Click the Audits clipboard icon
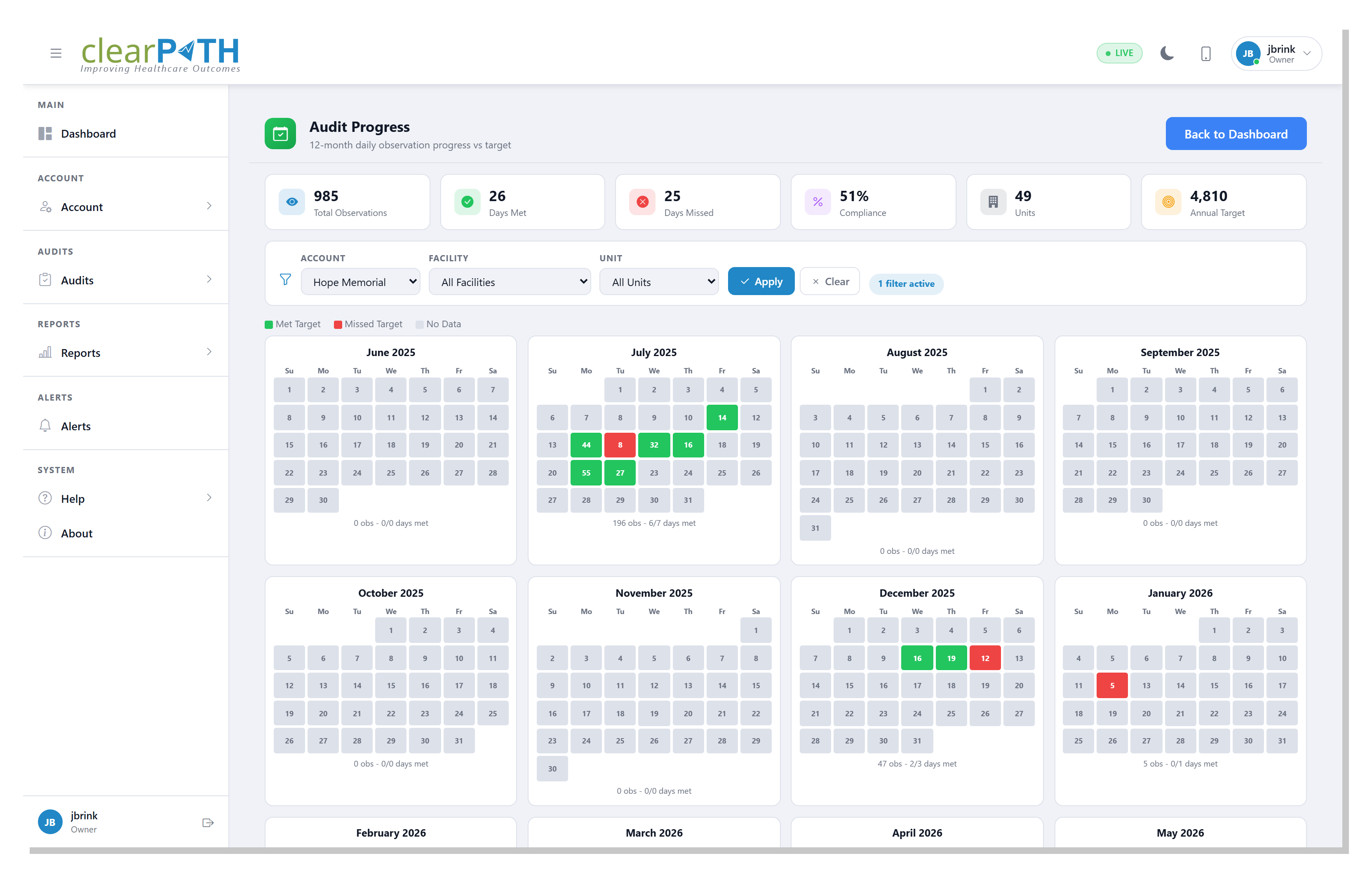The width and height of the screenshot is (1372, 877). pyautogui.click(x=45, y=279)
